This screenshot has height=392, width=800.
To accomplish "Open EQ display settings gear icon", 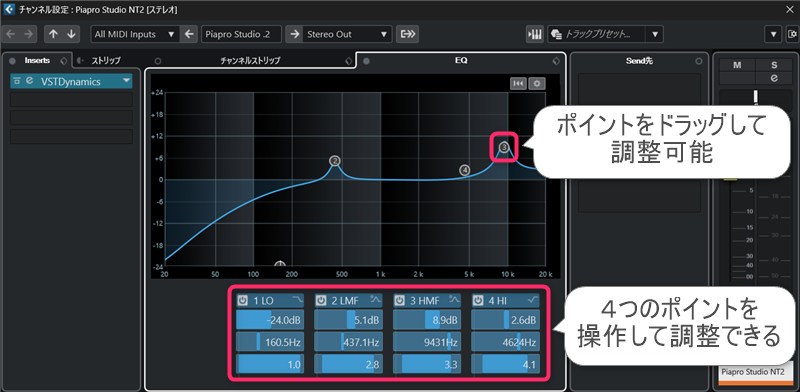I will coord(537,83).
